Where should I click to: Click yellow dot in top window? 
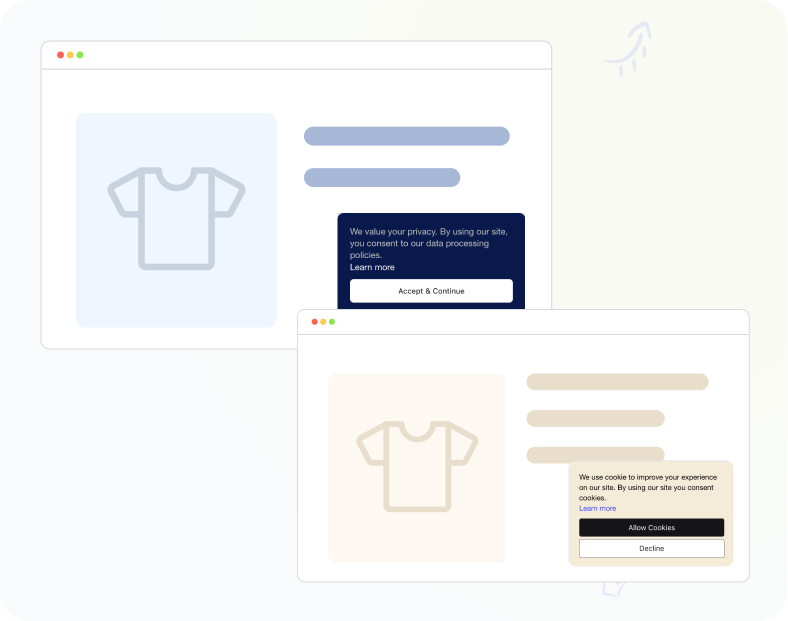(70, 55)
